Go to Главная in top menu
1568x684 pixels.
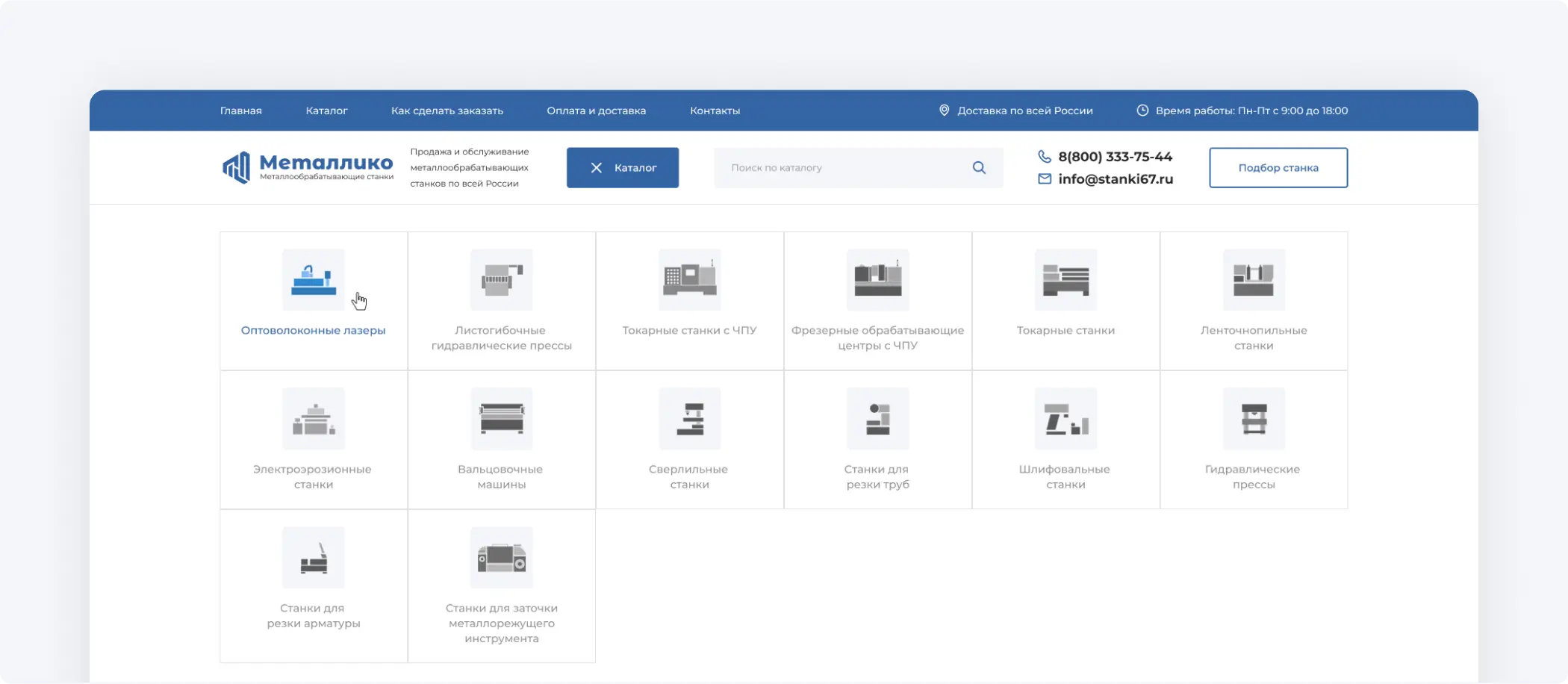[240, 111]
